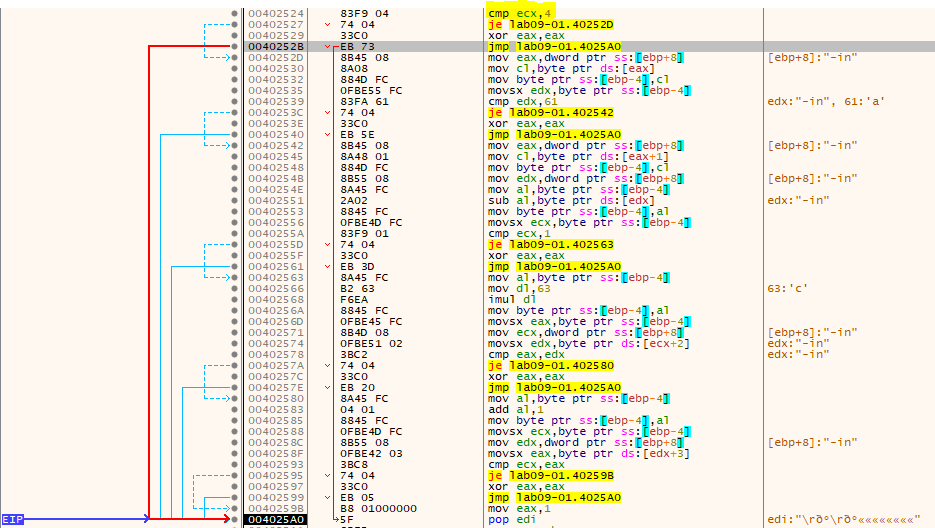Click jump-direction arrow beside bytes 74 04 at 00402527
Image resolution: width=935 pixels, height=528 pixels.
pyautogui.click(x=327, y=24)
